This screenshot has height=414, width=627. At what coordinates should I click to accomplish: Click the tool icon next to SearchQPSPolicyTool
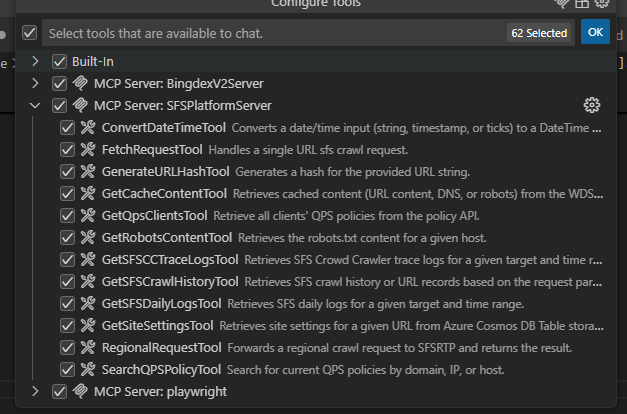coord(88,370)
